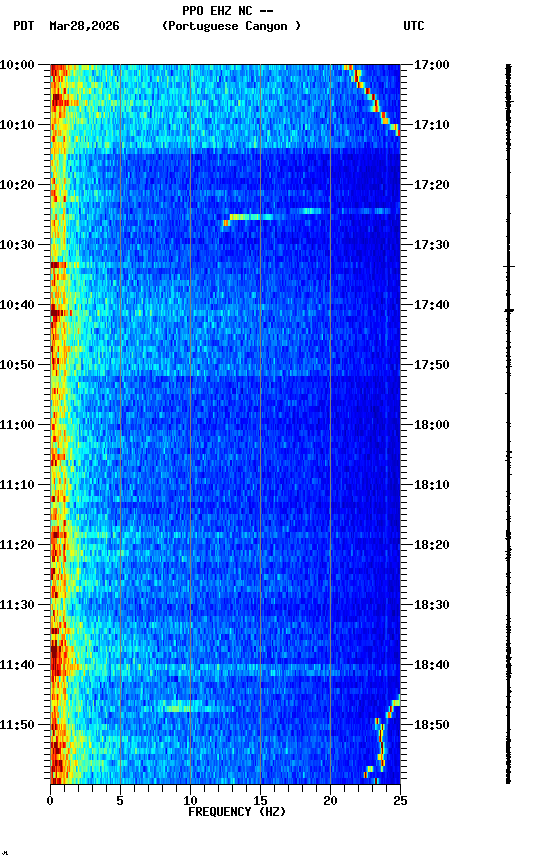The image size is (552, 864).
Task: Select the Portuguese Canyon label
Action: pyautogui.click(x=231, y=26)
